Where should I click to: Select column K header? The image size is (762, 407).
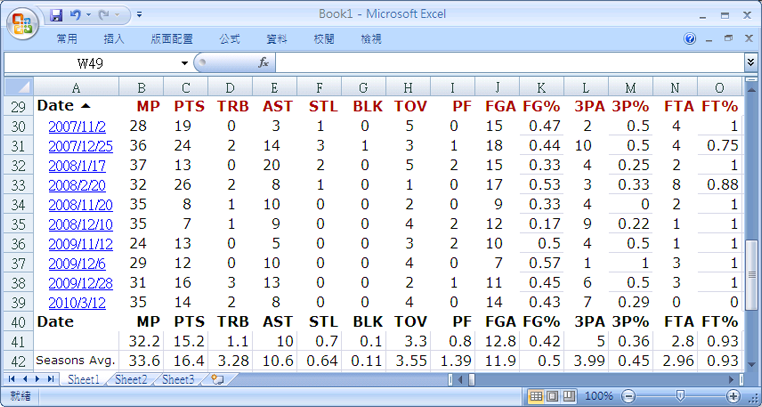(541, 87)
